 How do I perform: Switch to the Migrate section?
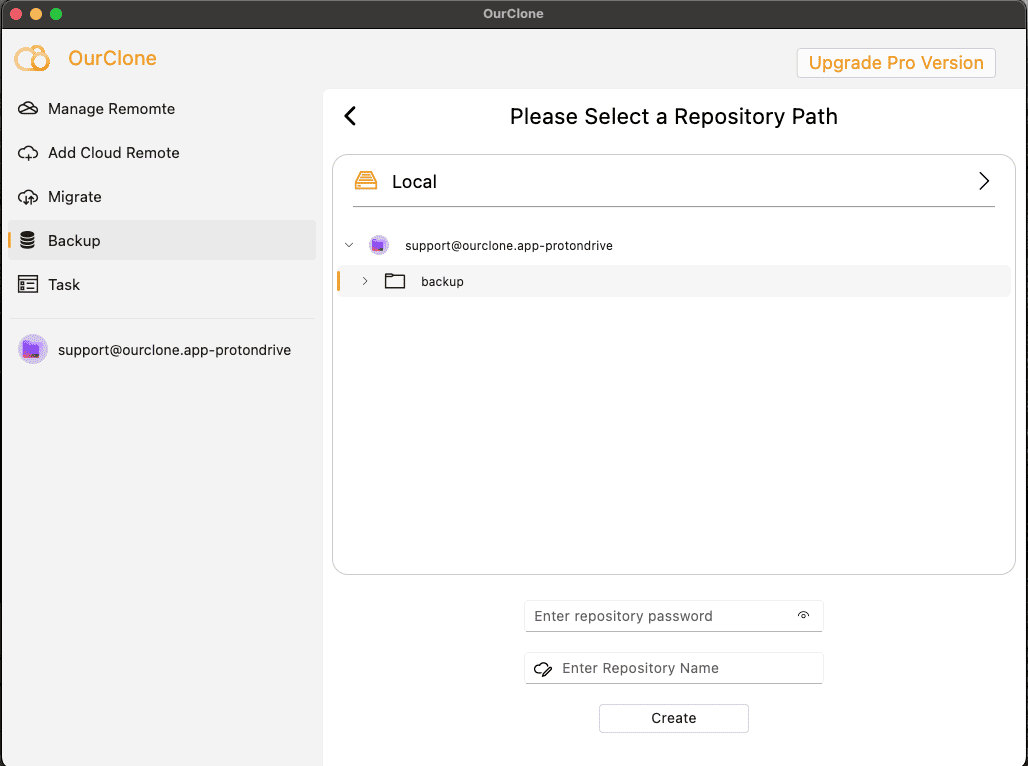(x=162, y=197)
